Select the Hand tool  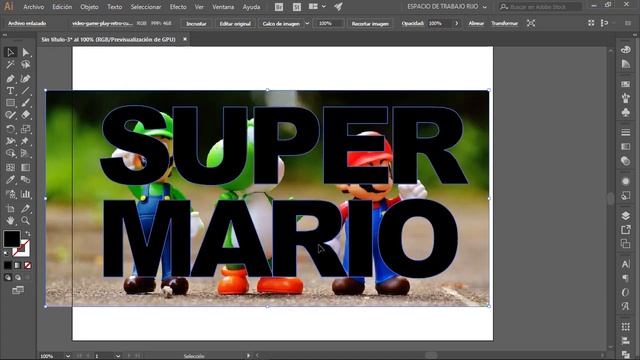(x=11, y=221)
